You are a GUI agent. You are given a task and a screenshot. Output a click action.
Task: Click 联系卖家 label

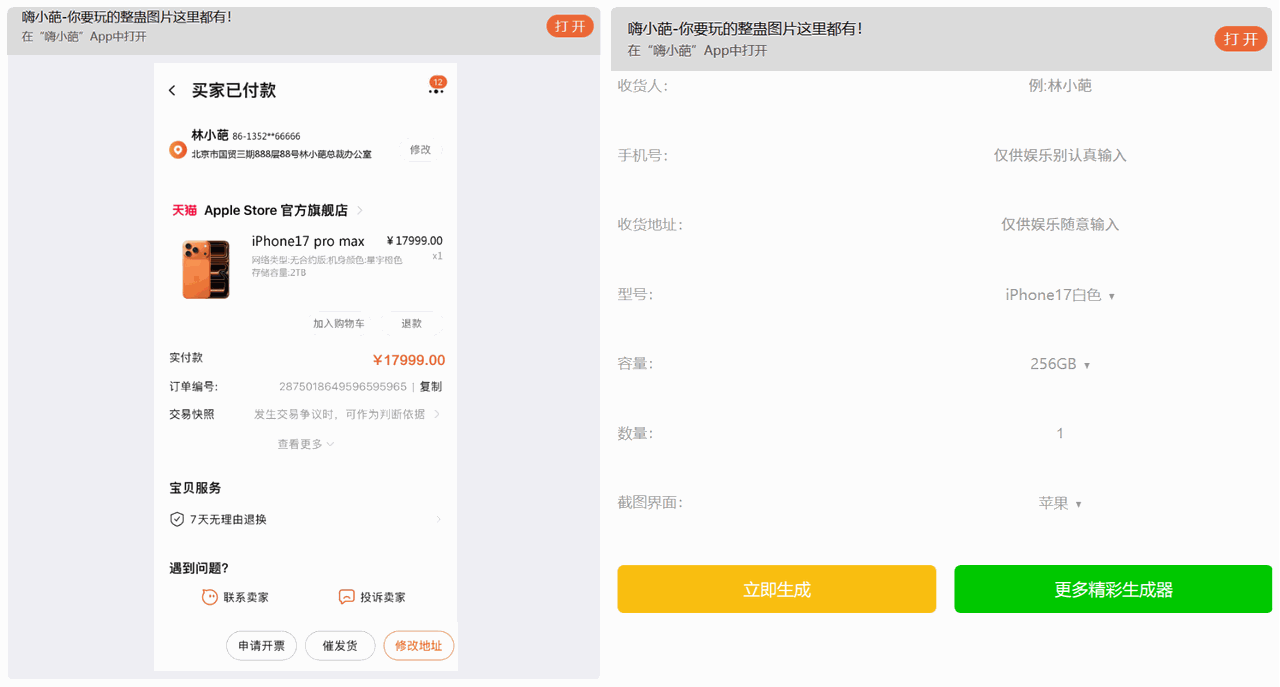(246, 597)
